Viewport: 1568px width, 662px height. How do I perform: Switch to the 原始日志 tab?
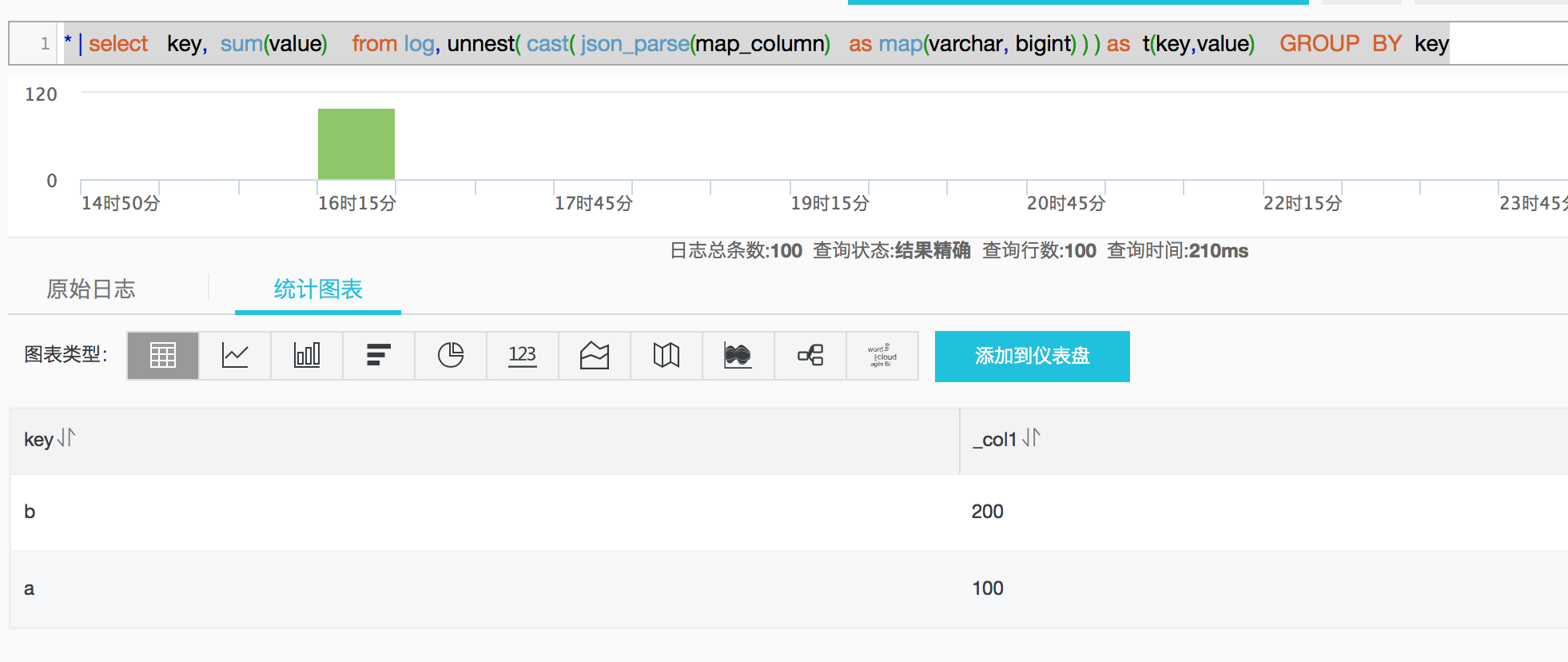point(91,289)
